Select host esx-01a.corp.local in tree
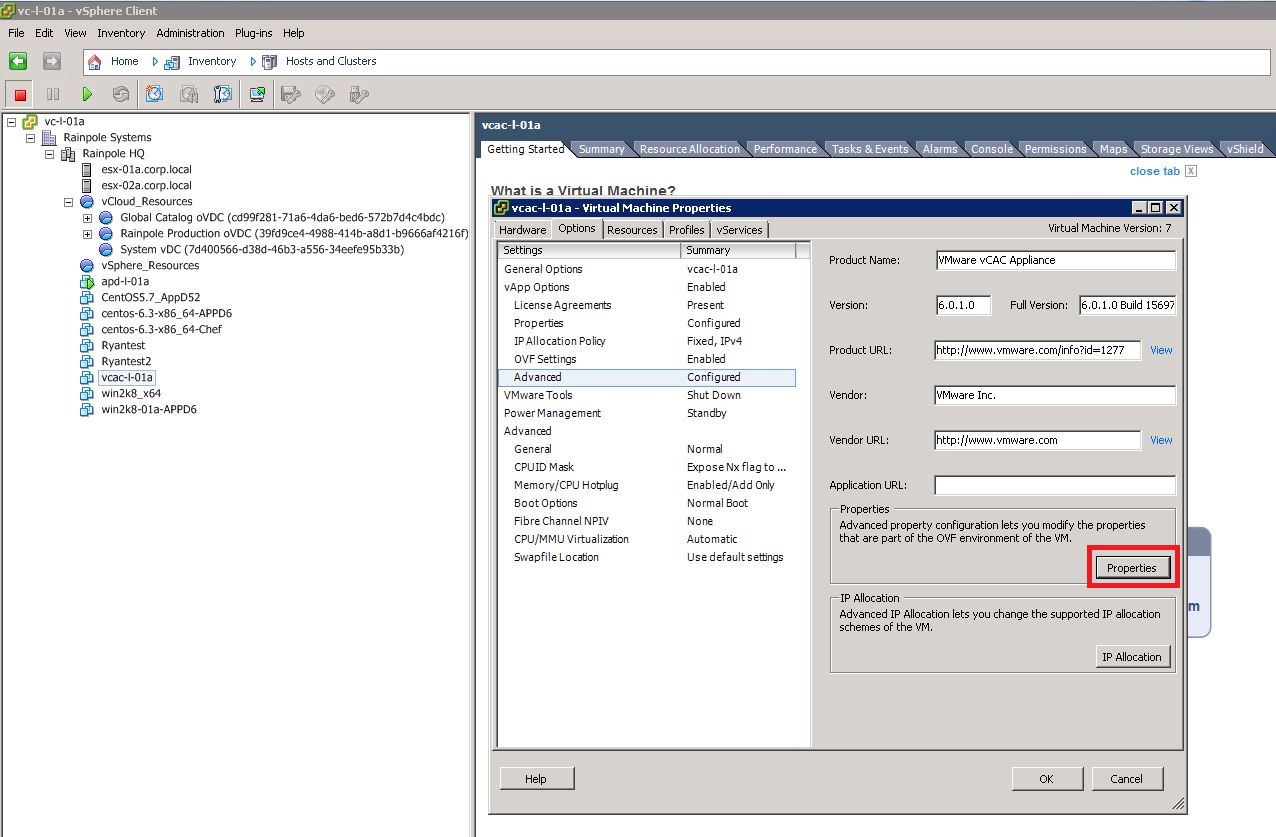This screenshot has width=1276, height=837. (146, 170)
